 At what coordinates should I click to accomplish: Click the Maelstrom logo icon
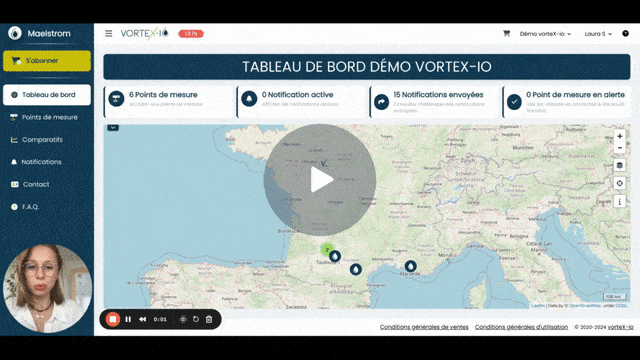15,33
